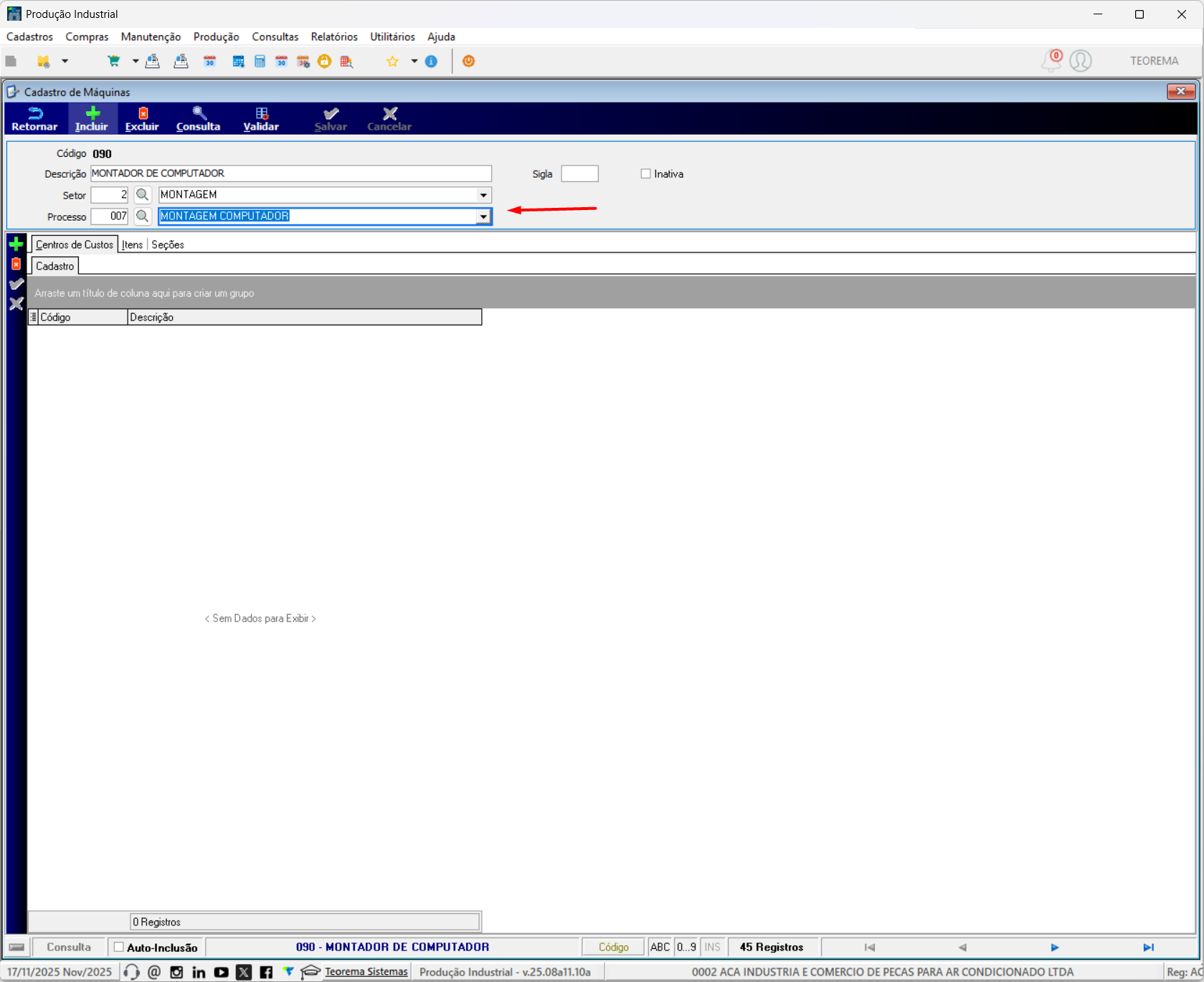Click the Retornar toolbar button
Viewport: 1204px width, 982px height.
coord(34,118)
